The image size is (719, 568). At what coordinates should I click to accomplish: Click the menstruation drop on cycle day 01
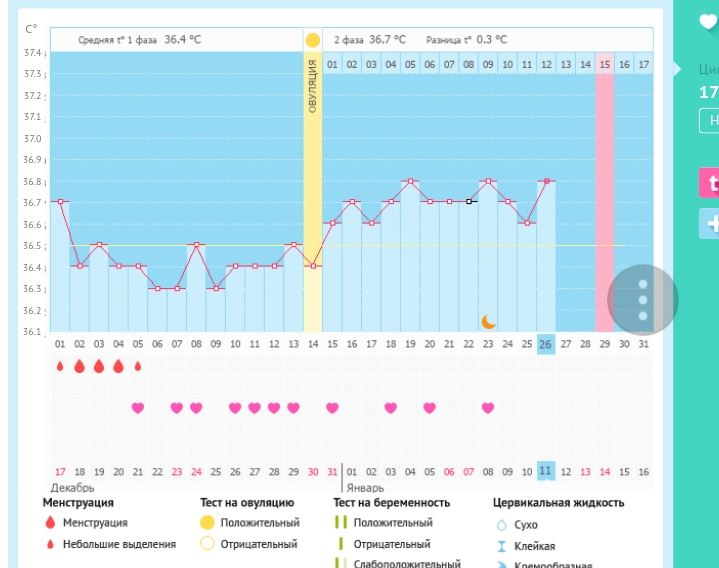[x=60, y=366]
